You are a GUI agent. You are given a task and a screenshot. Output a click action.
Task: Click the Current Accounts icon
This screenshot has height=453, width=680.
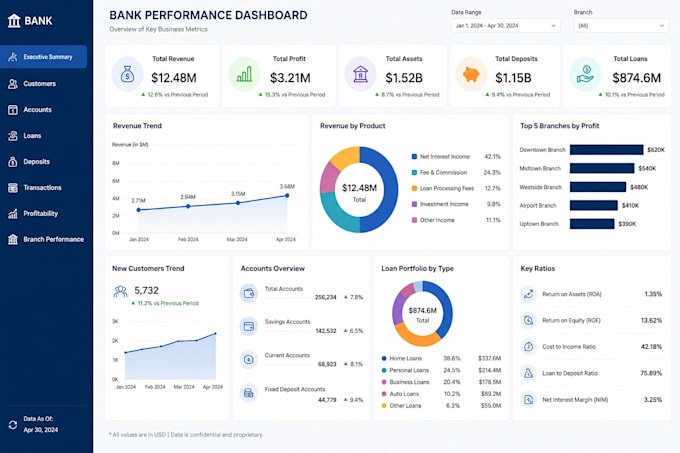pyautogui.click(x=248, y=359)
